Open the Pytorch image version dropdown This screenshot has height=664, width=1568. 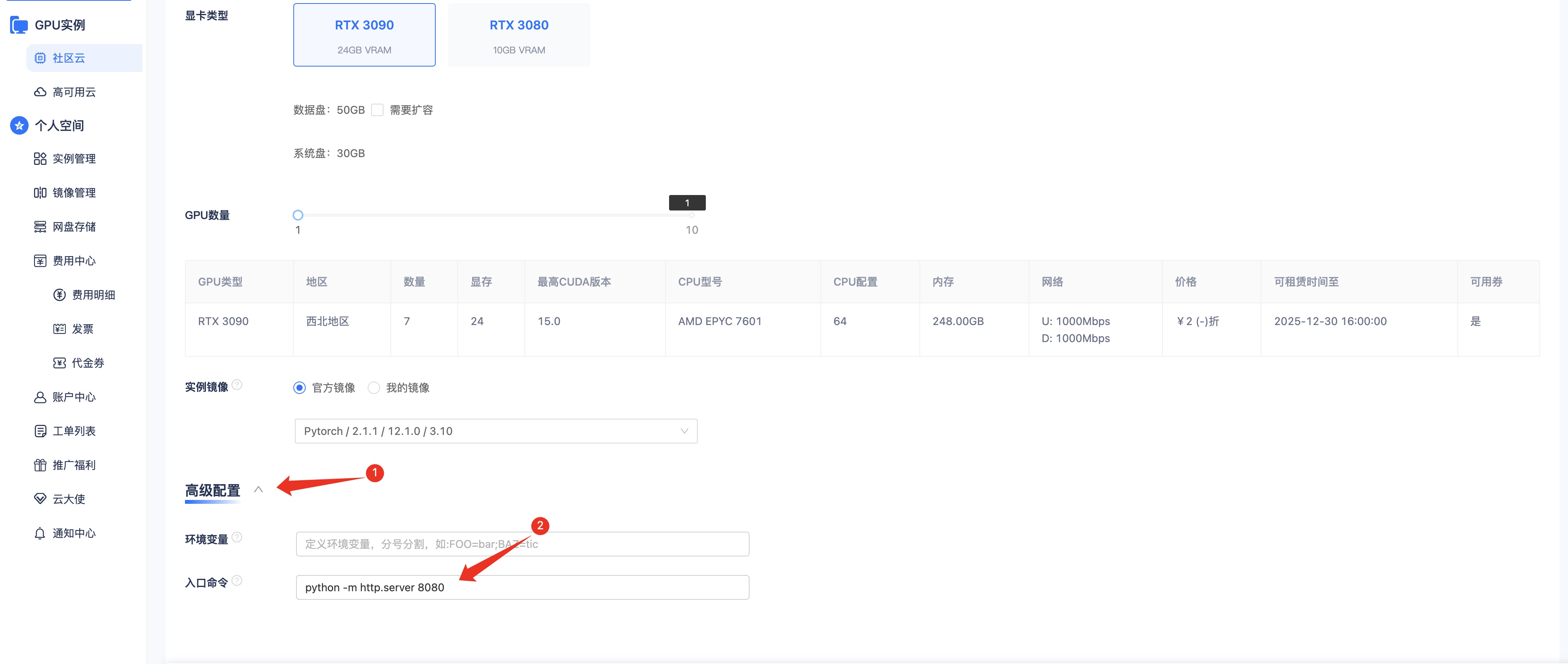coord(496,431)
